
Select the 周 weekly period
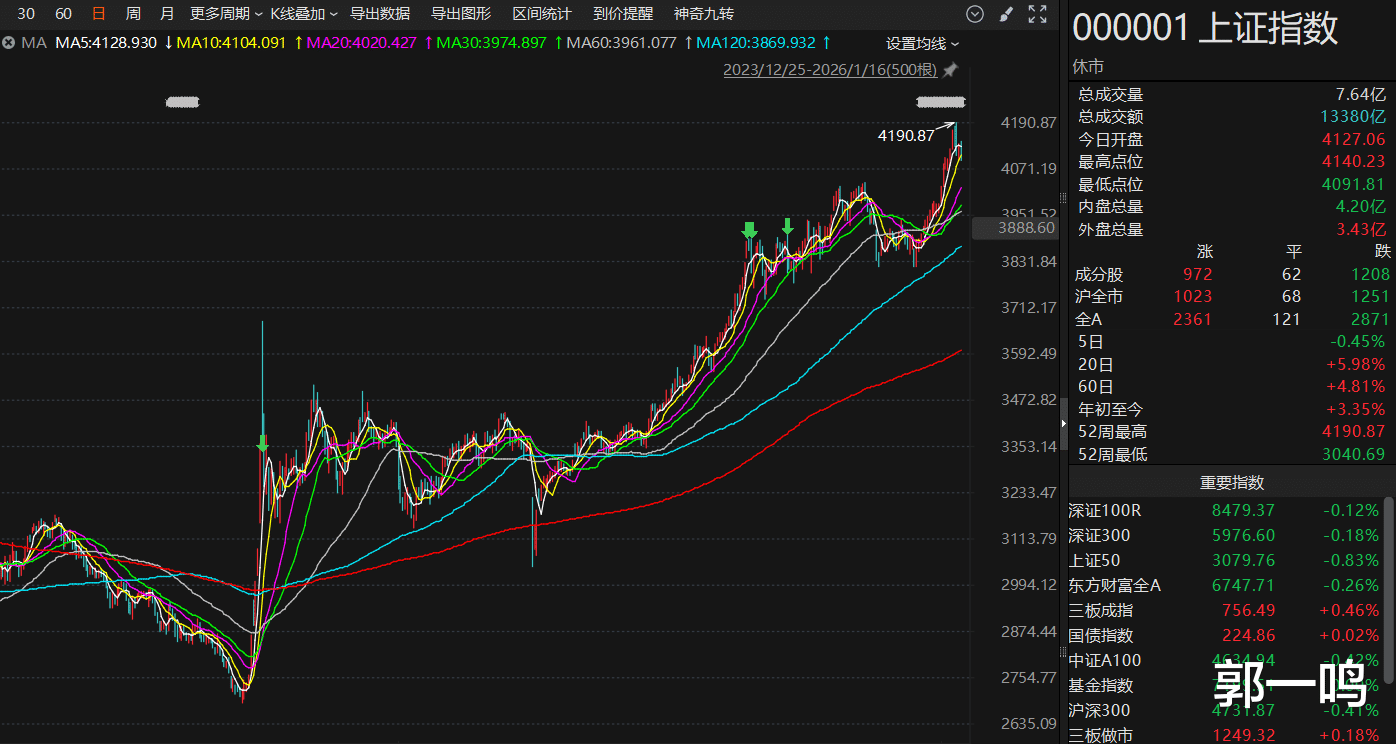[x=133, y=14]
